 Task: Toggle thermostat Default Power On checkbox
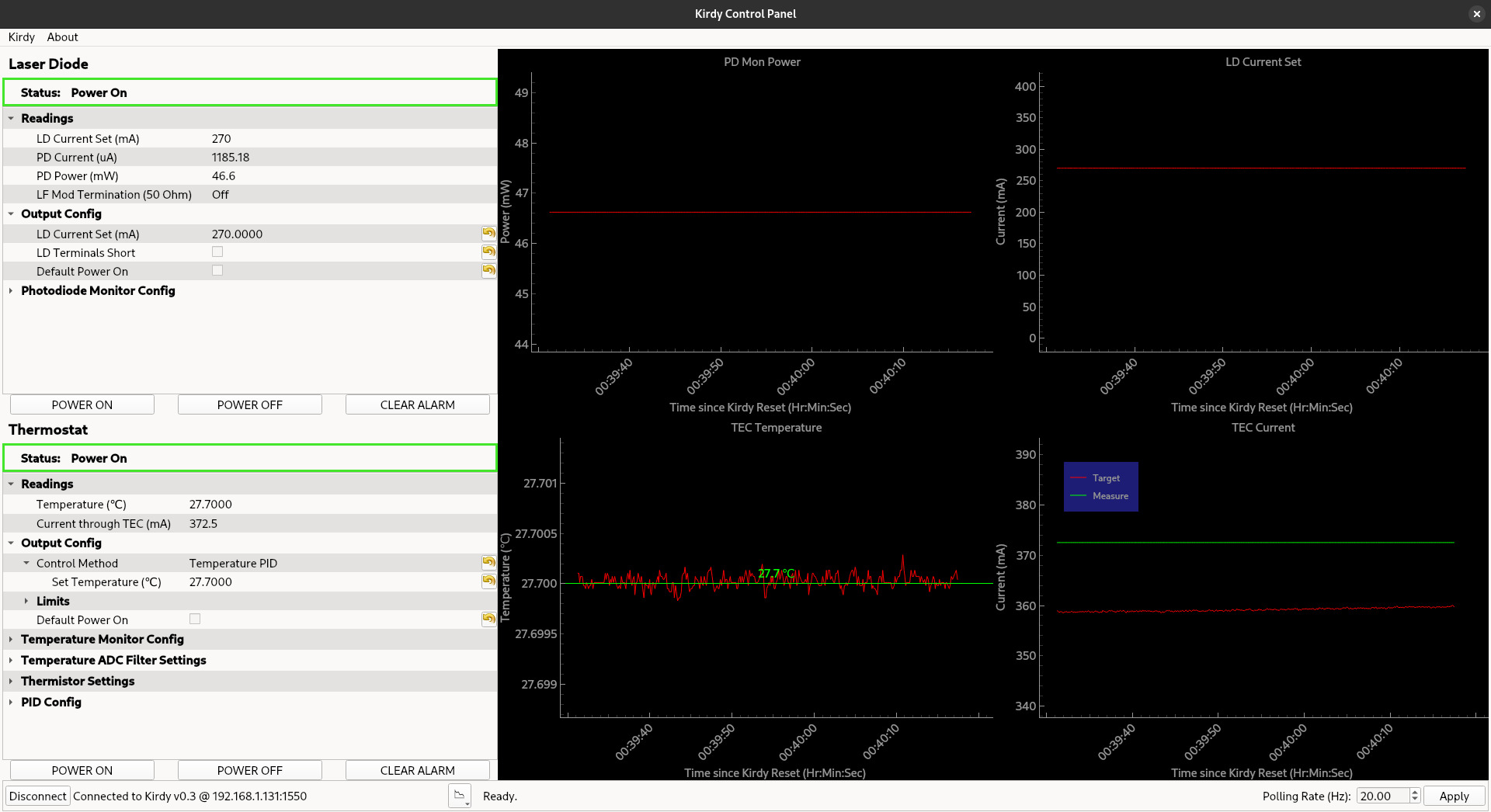coord(195,619)
